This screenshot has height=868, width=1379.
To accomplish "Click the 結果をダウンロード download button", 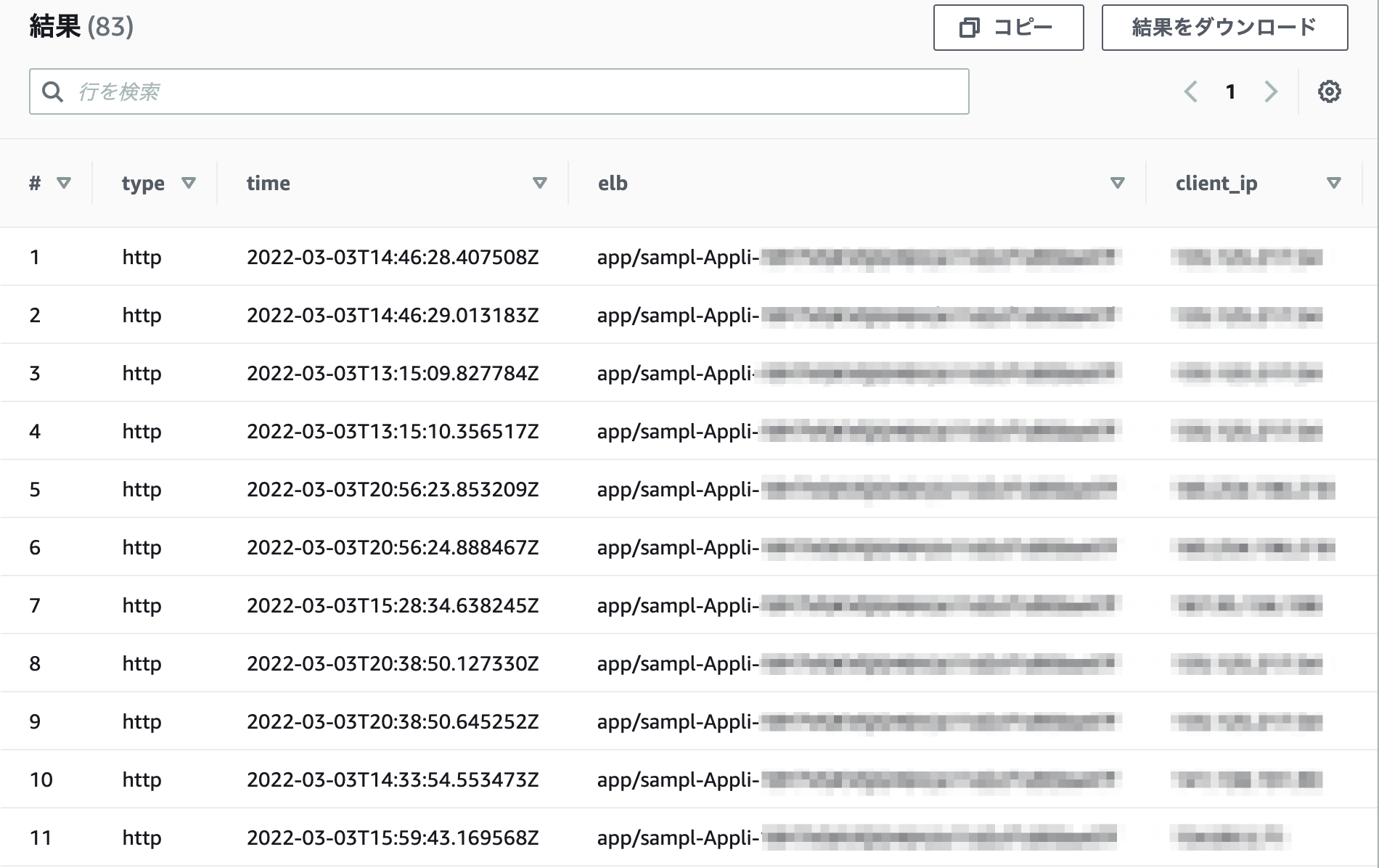I will pos(1224,28).
